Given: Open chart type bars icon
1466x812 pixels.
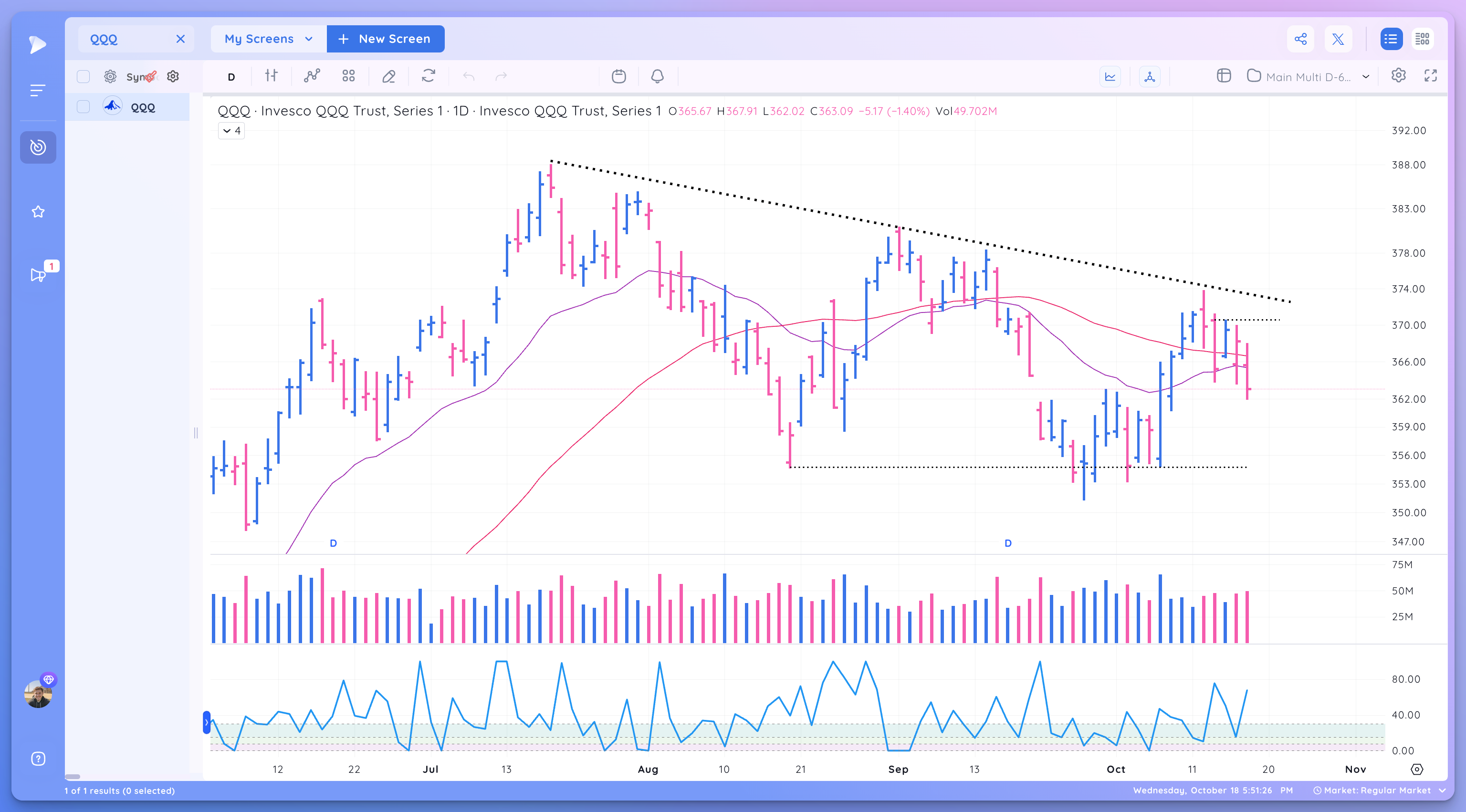Looking at the screenshot, I should [x=271, y=76].
